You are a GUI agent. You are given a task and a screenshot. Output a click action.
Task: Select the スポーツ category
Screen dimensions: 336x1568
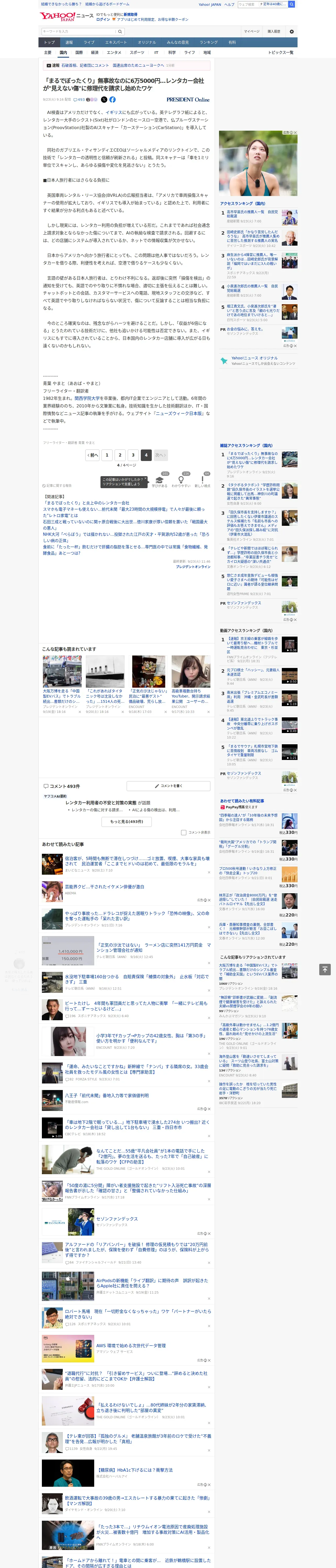137,52
